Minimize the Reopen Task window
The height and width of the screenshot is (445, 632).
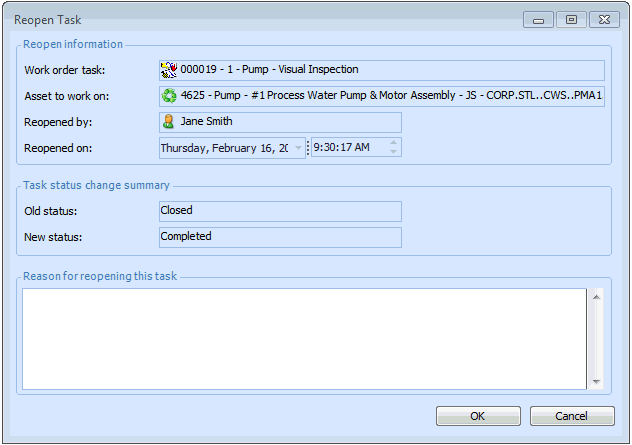pos(538,19)
